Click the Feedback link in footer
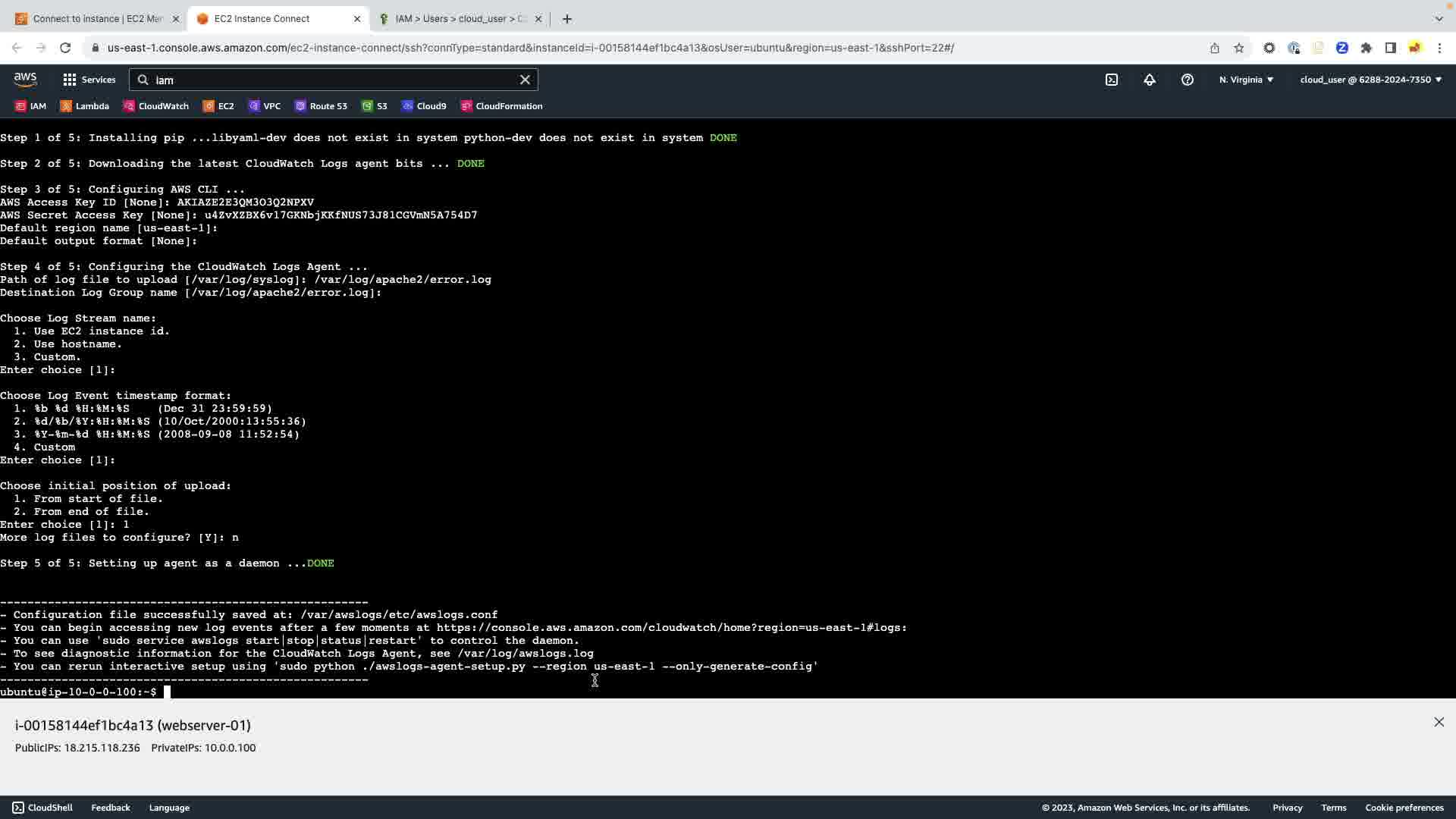Screen dimensions: 1456x819 point(111,808)
